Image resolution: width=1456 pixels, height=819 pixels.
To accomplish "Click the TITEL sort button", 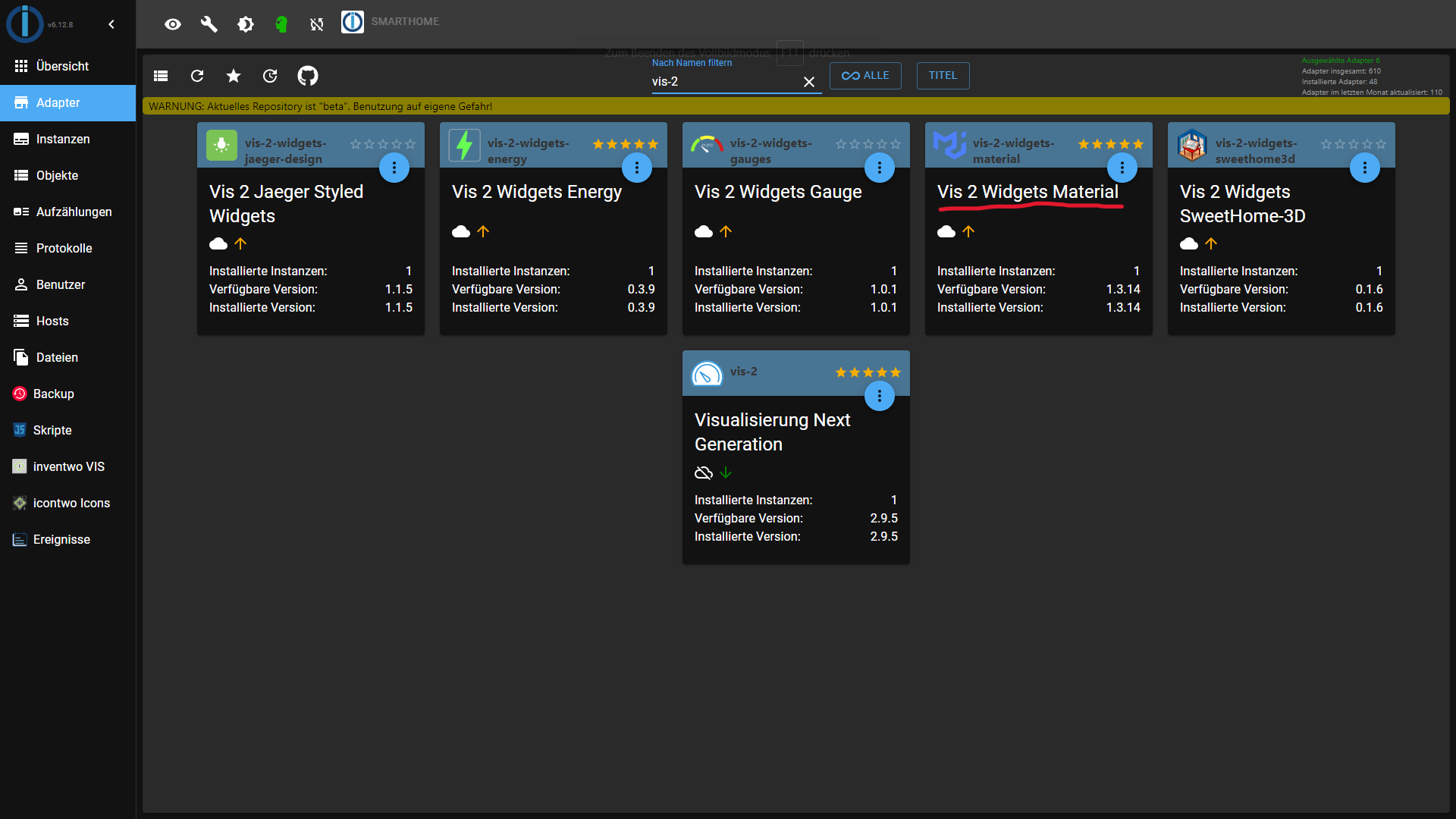I will [x=943, y=76].
